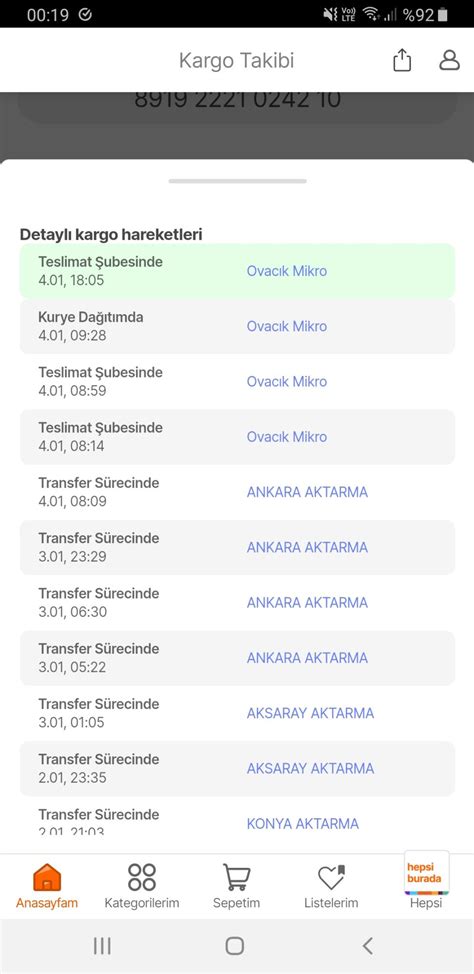The width and height of the screenshot is (474, 974).
Task: Select Transfer Sürecinde 3.01 05:22 row
Action: point(237,658)
